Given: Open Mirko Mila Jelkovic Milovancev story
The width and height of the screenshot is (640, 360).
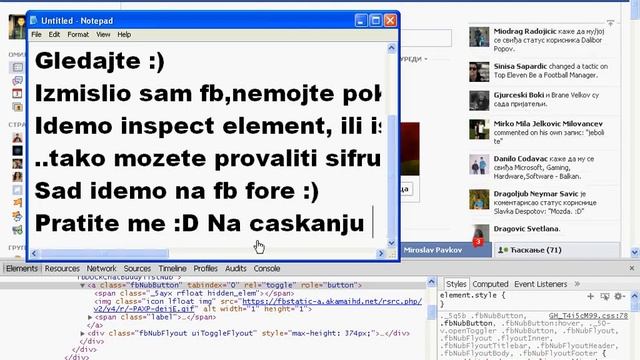Looking at the screenshot, I should coord(543,132).
